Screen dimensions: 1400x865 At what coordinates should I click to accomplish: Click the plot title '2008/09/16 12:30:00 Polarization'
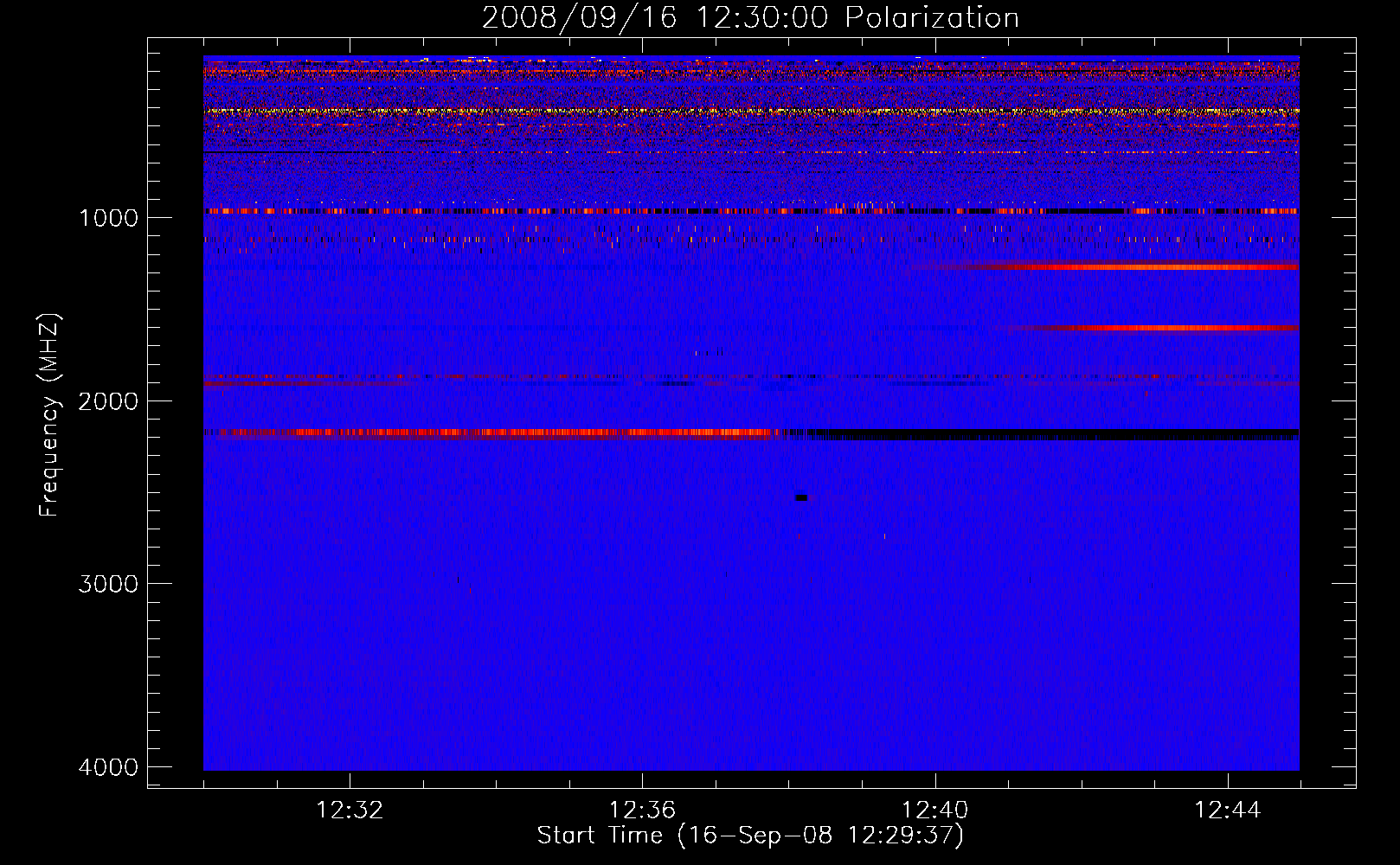[750, 17]
